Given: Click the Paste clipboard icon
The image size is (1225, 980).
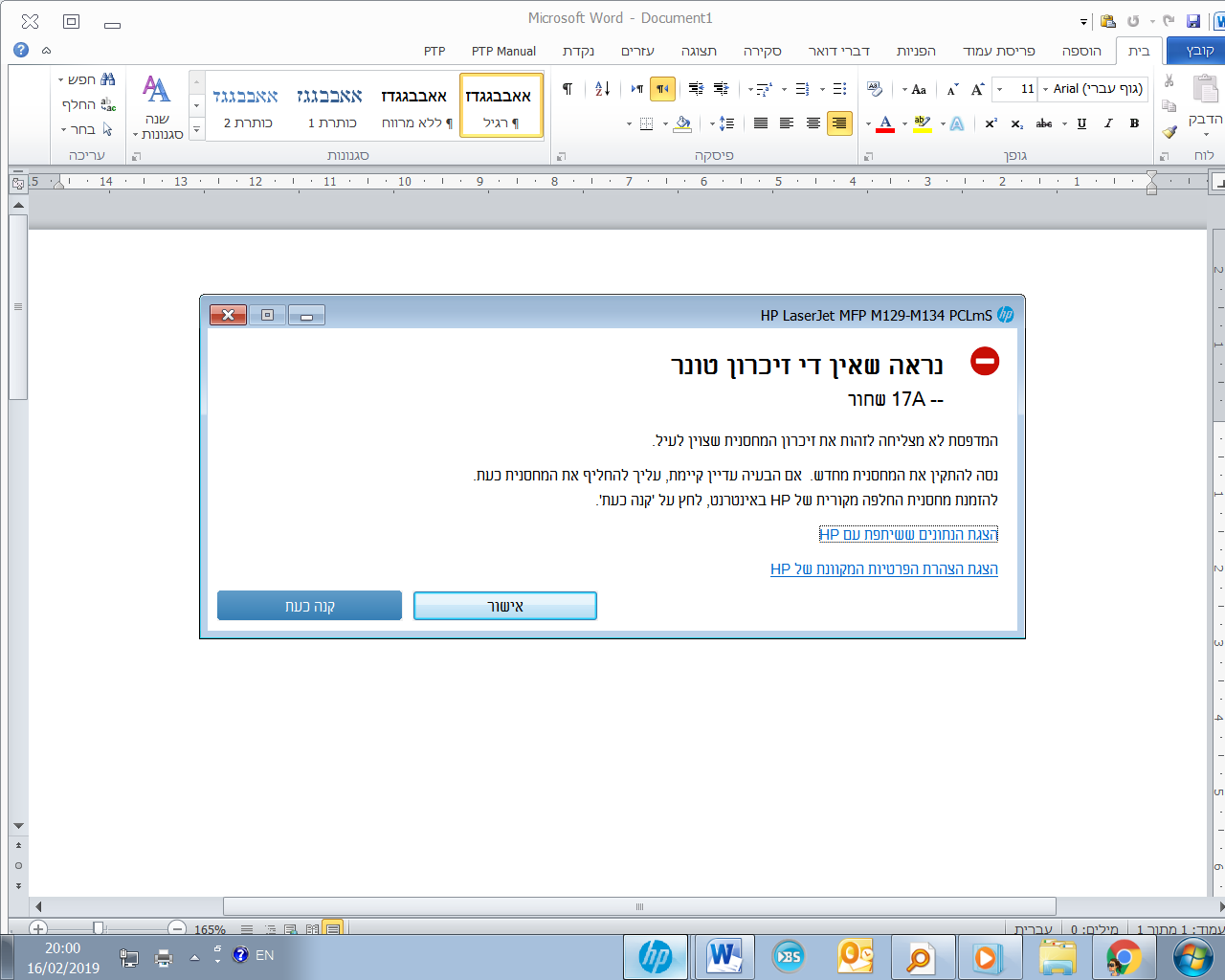Looking at the screenshot, I should [1205, 89].
